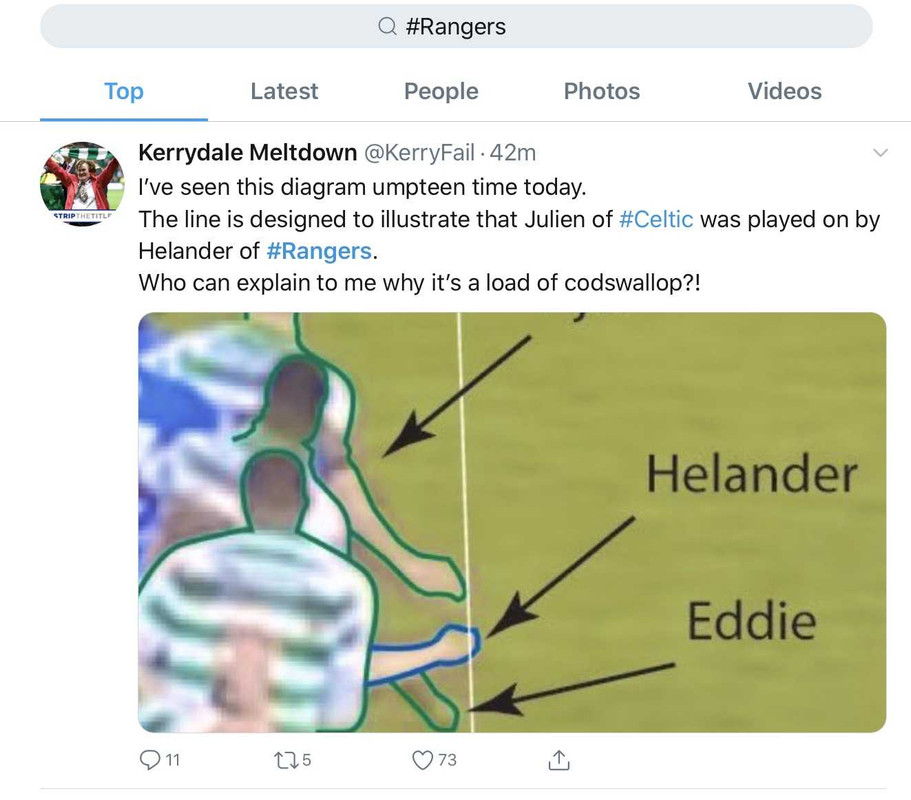Focus the #Rangers search field
The width and height of the screenshot is (911, 800).
pos(456,26)
